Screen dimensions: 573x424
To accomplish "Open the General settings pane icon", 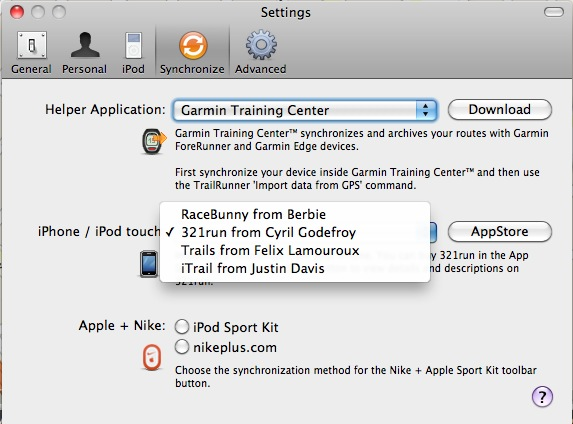I will click(x=32, y=45).
